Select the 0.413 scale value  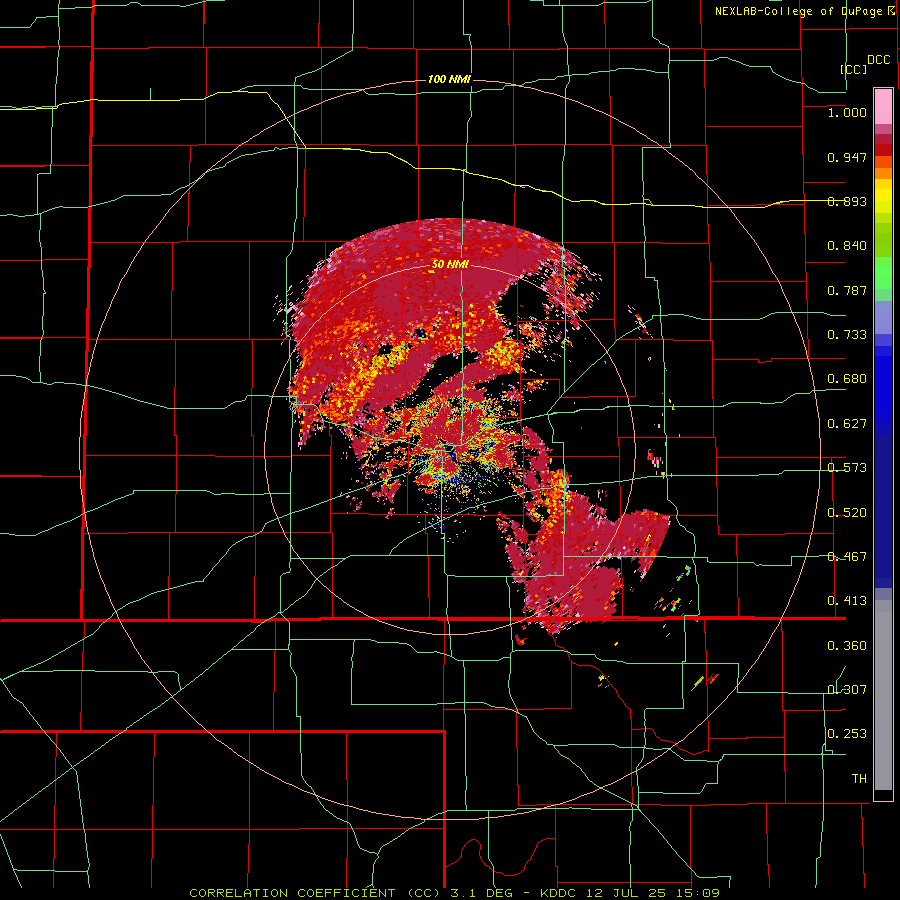tap(847, 601)
